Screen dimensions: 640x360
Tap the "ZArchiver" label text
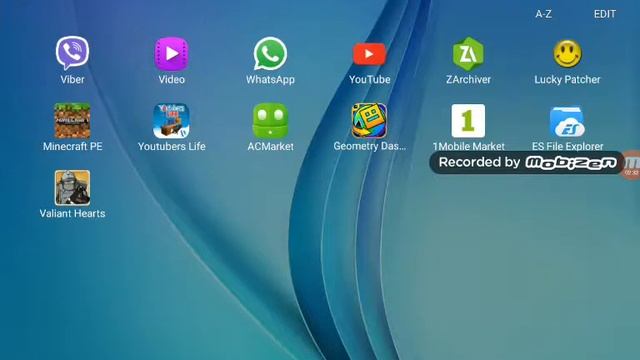468,79
